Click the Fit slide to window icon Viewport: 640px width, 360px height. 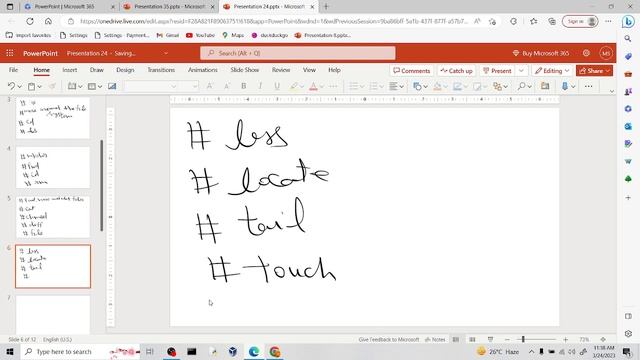(x=603, y=339)
